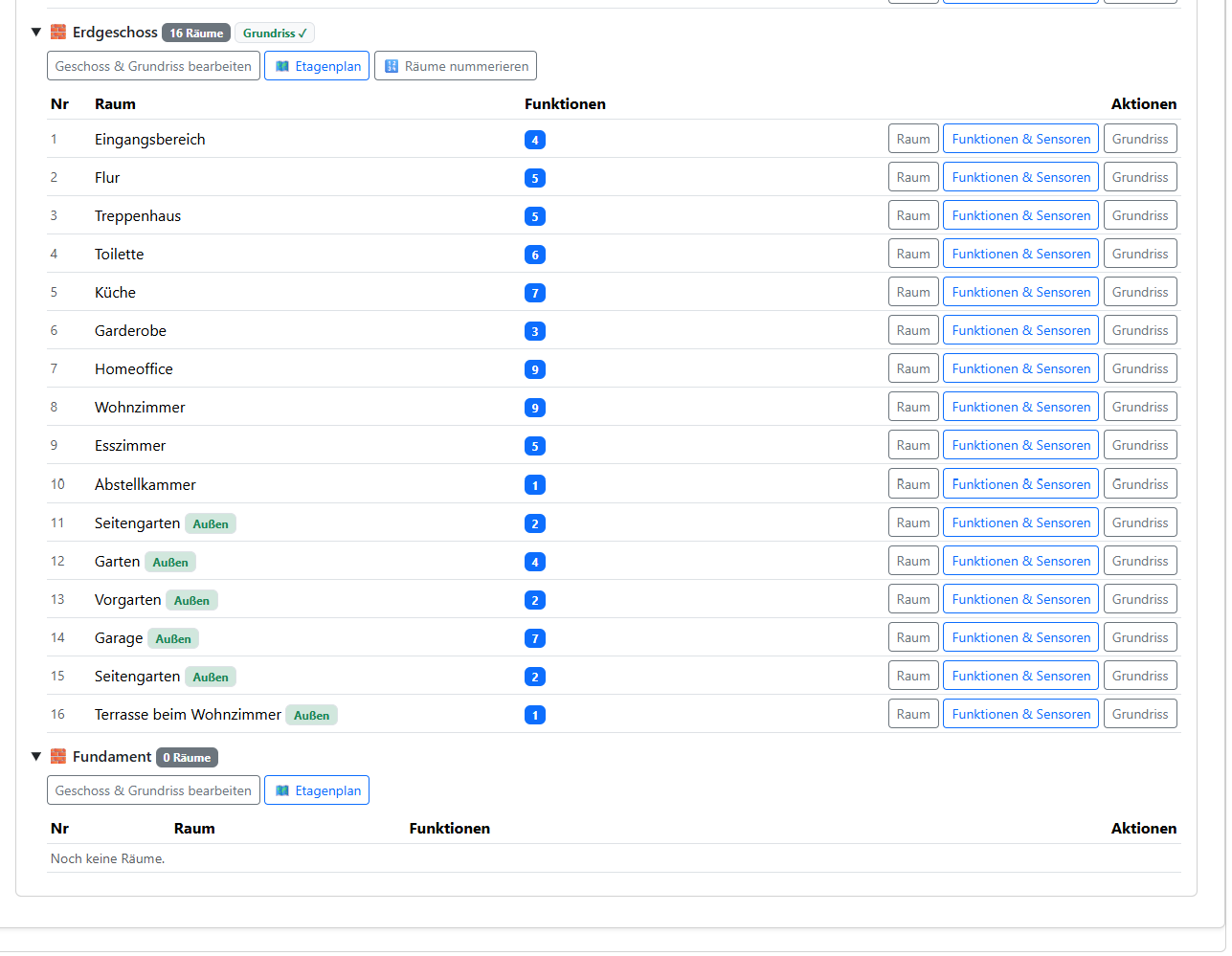Open Grundriss for Homeoffice

coord(1140,368)
